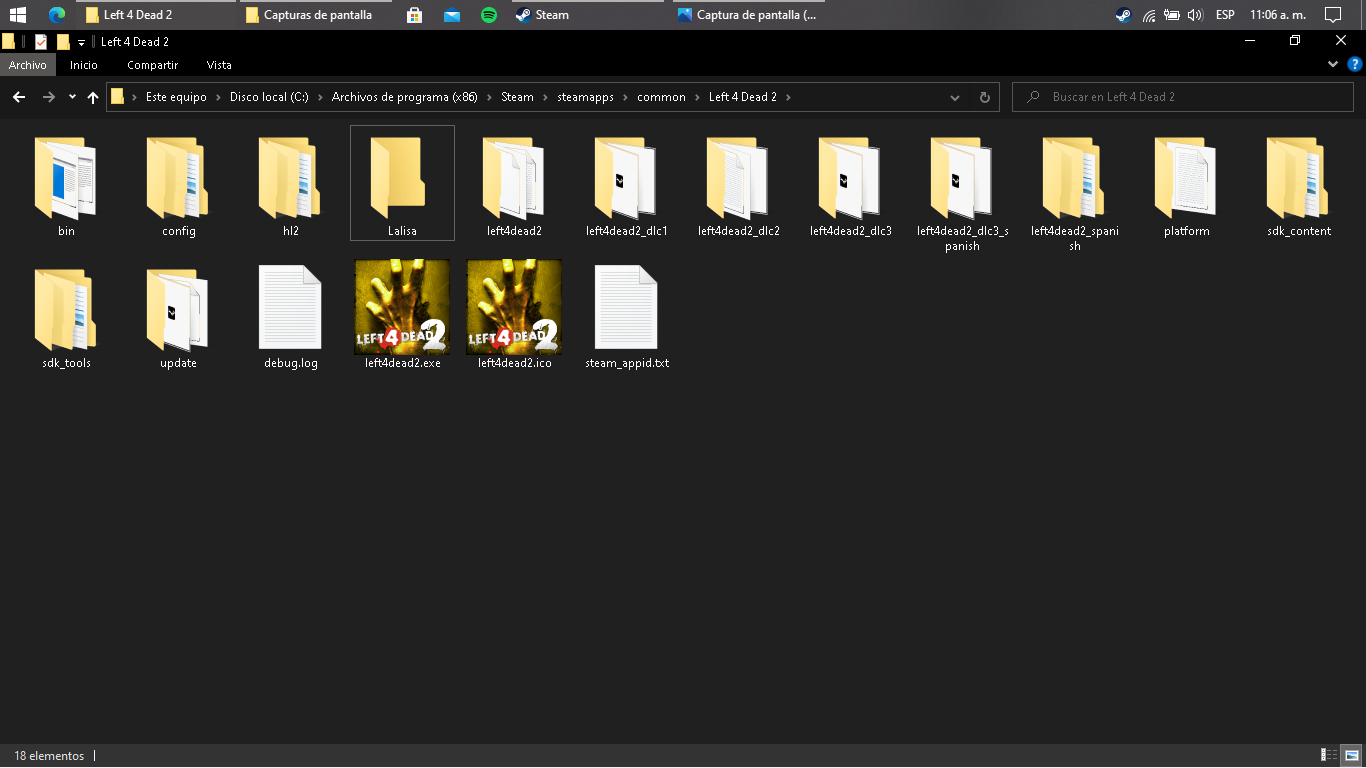
Task: Switch to Capturas de pantalla taskbar window
Action: [x=316, y=15]
